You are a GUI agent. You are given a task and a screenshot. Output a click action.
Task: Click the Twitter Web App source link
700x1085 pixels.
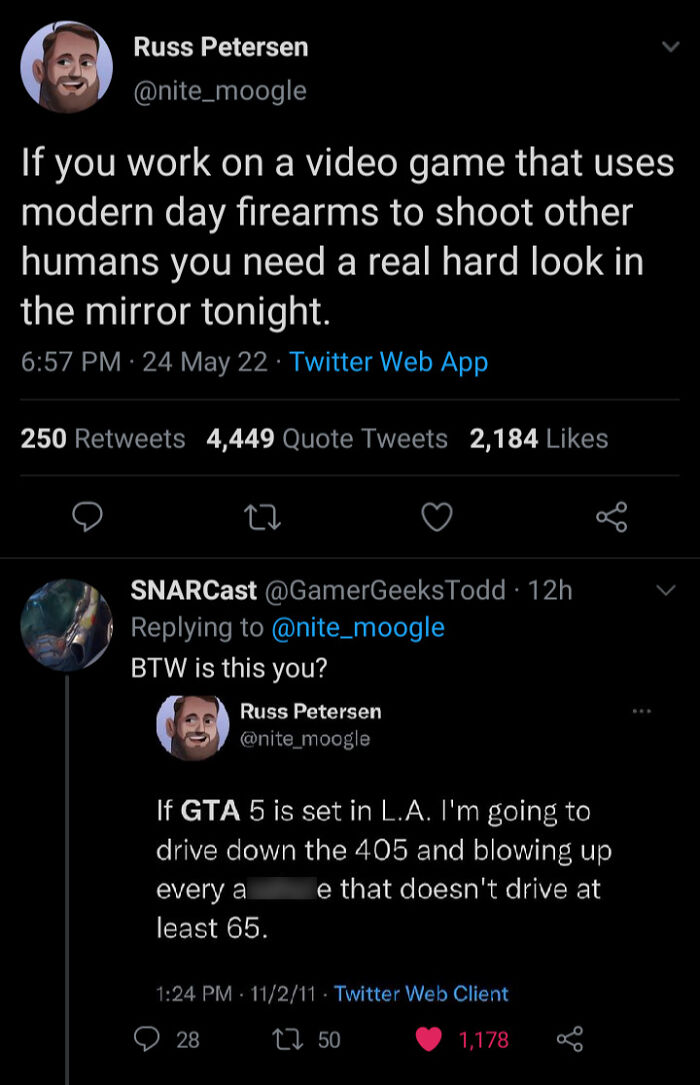tap(388, 361)
